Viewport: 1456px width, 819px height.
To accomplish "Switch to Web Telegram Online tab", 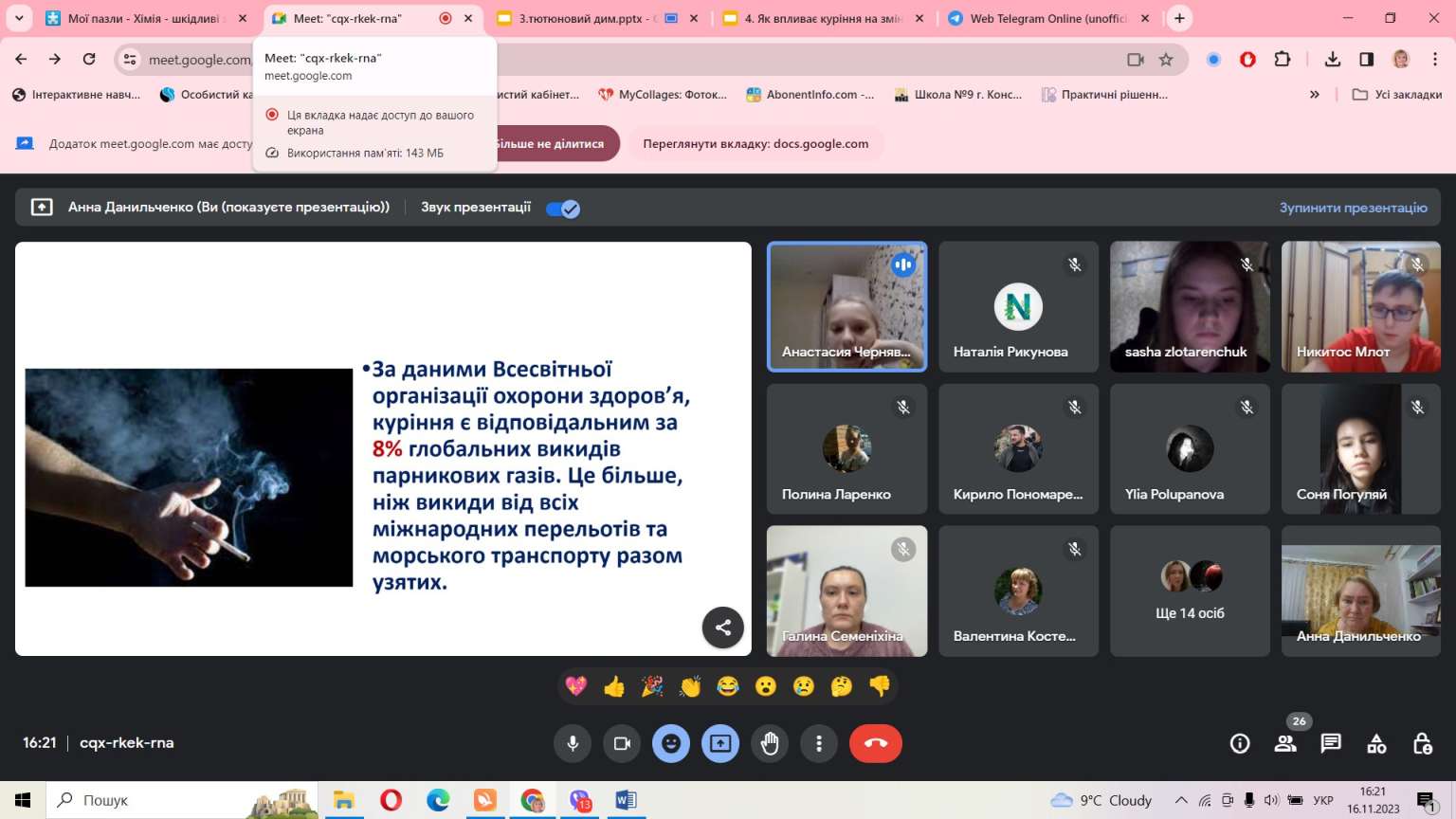I will (1048, 18).
